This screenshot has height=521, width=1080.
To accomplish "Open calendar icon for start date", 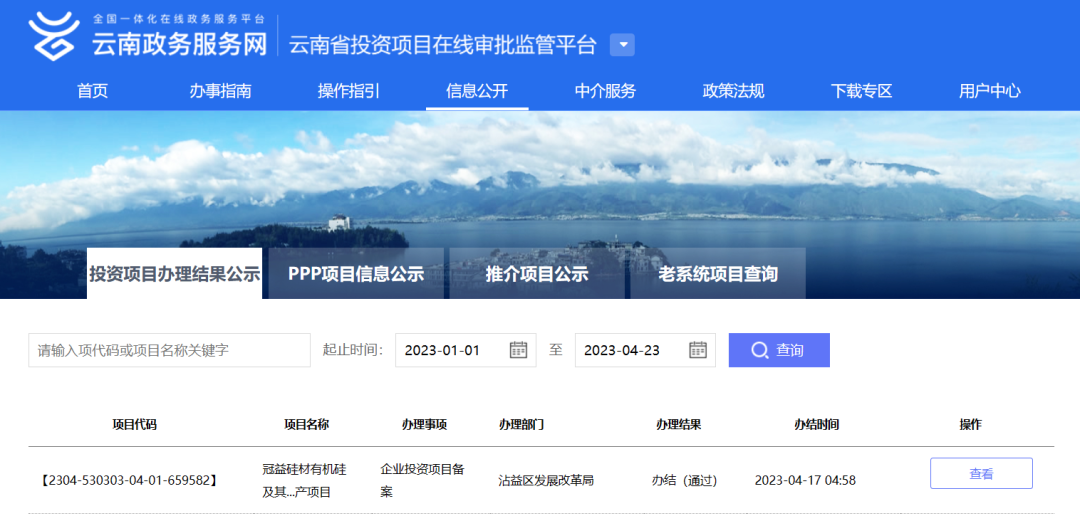I will point(518,350).
